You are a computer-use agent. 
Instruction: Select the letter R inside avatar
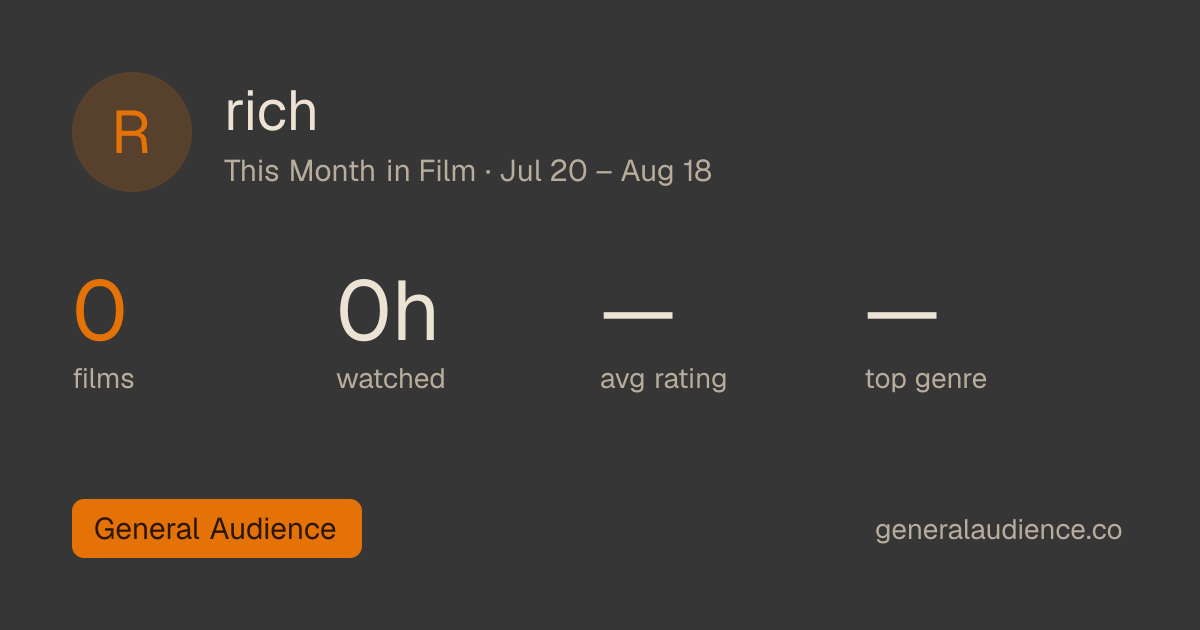[x=132, y=133]
